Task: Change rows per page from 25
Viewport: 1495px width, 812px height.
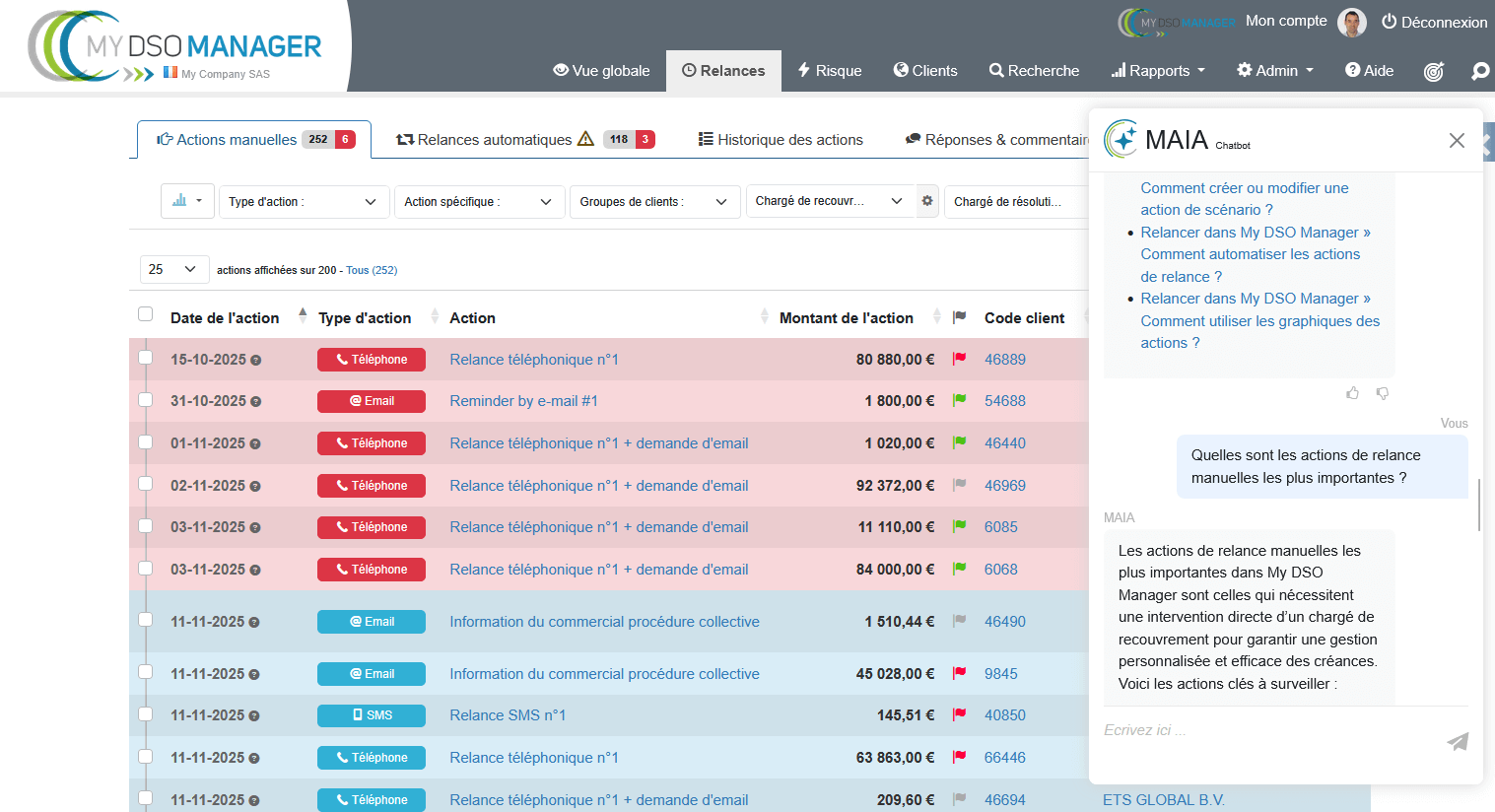Action: [x=173, y=269]
